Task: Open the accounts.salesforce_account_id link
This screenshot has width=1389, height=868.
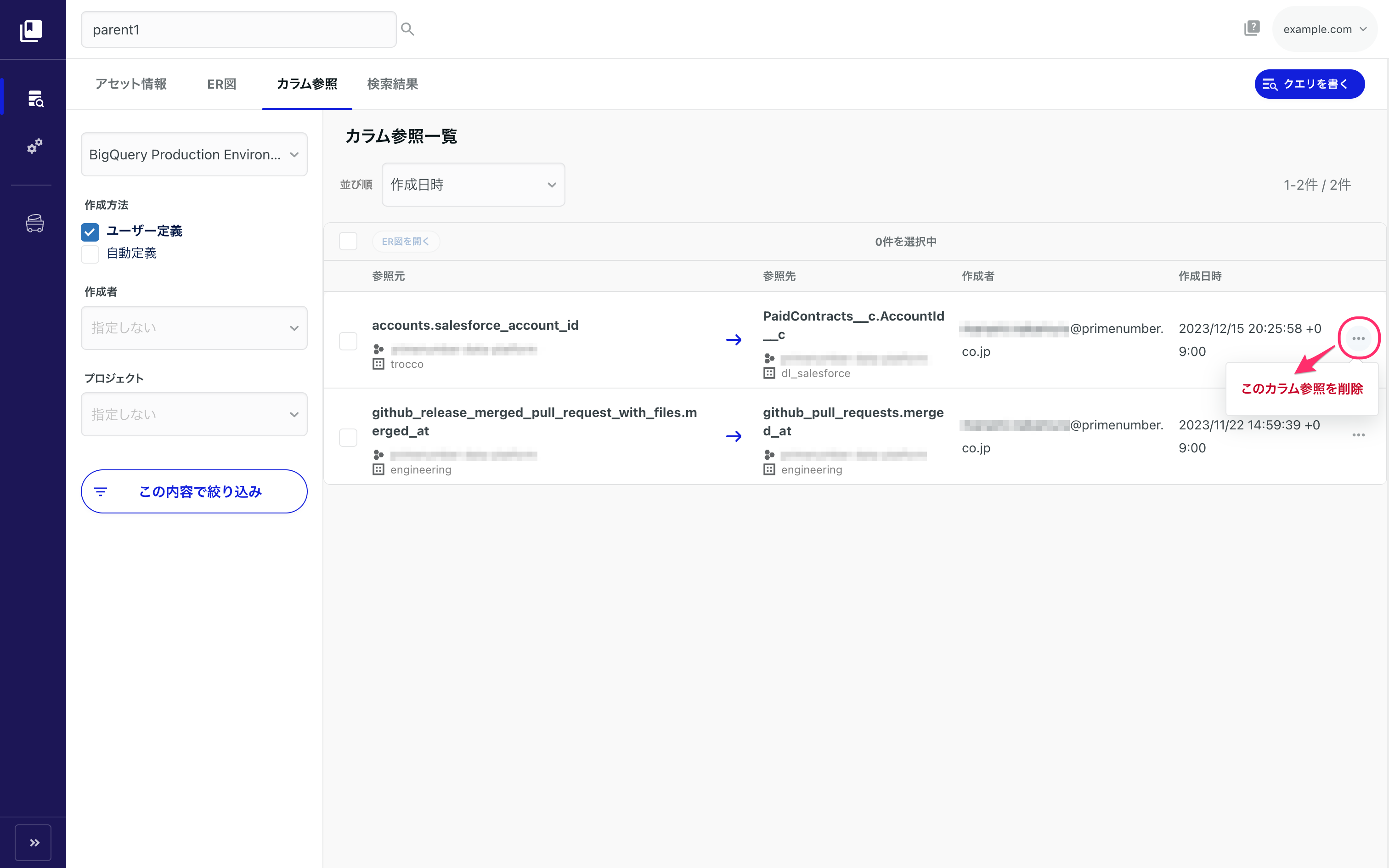Action: click(x=475, y=326)
